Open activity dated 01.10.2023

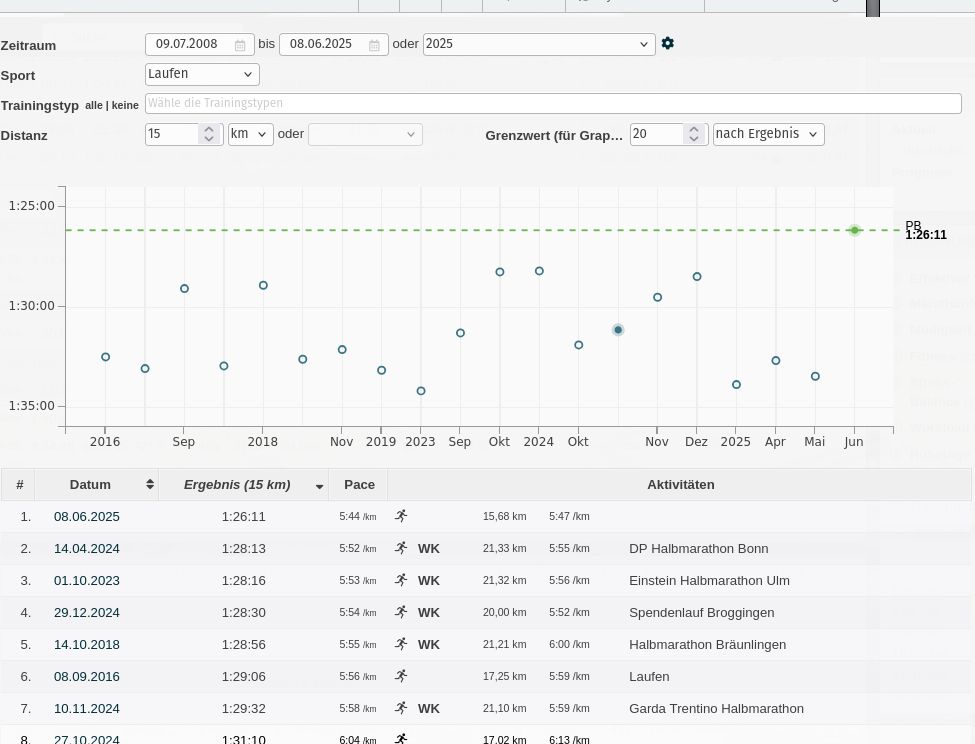(86, 581)
